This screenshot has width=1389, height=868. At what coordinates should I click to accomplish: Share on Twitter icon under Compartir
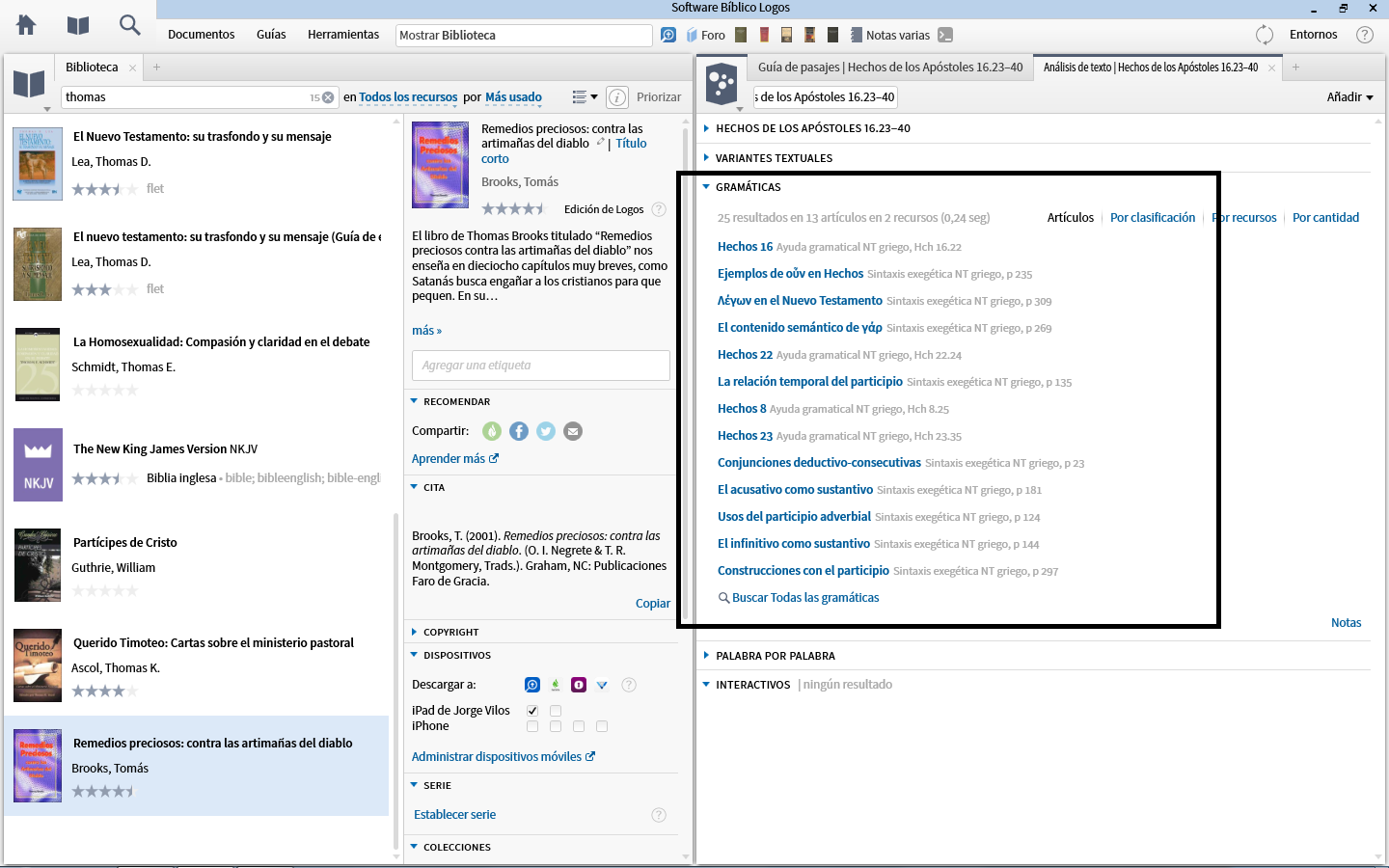pos(546,431)
